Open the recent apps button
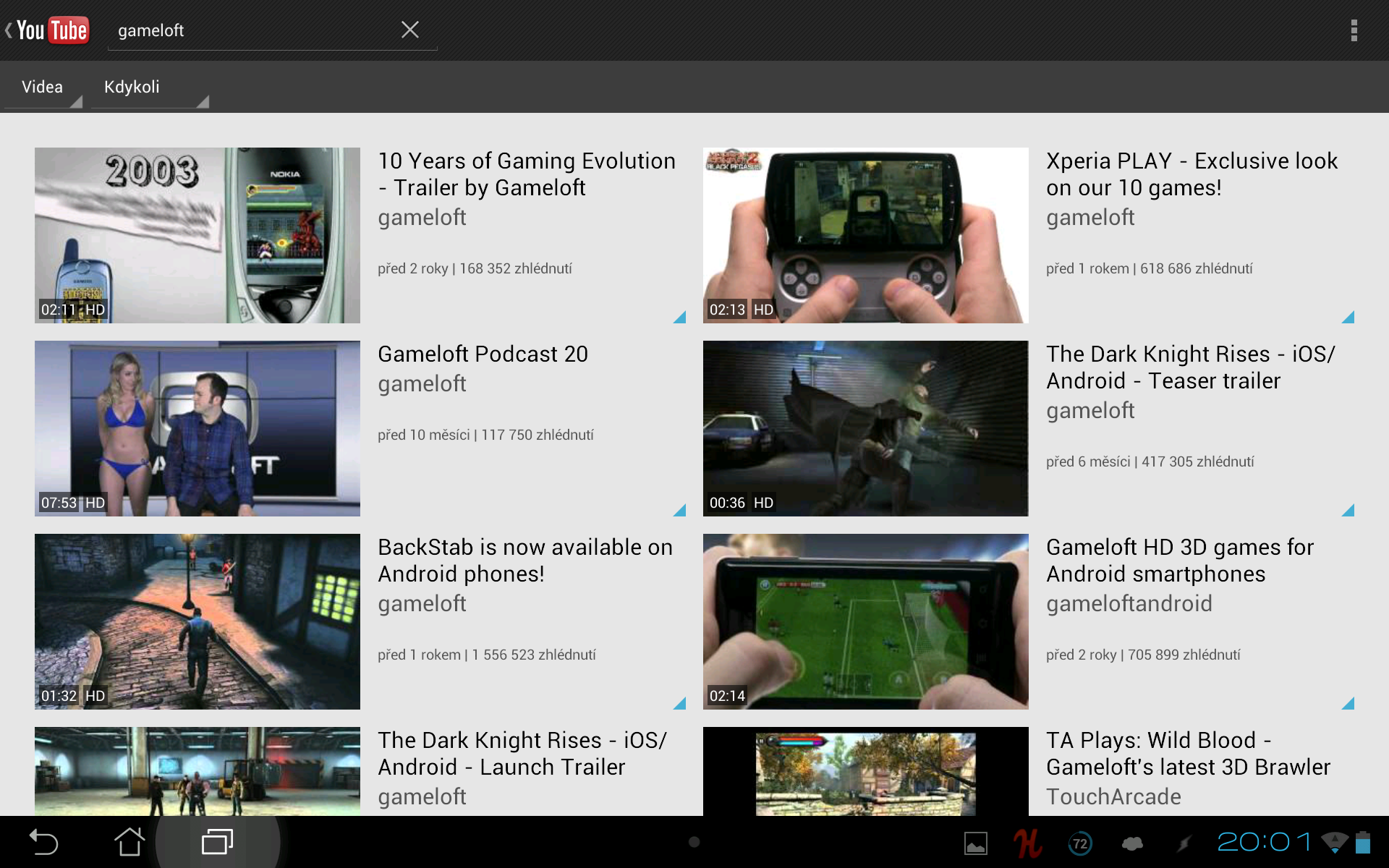Viewport: 1389px width, 868px height. [217, 842]
